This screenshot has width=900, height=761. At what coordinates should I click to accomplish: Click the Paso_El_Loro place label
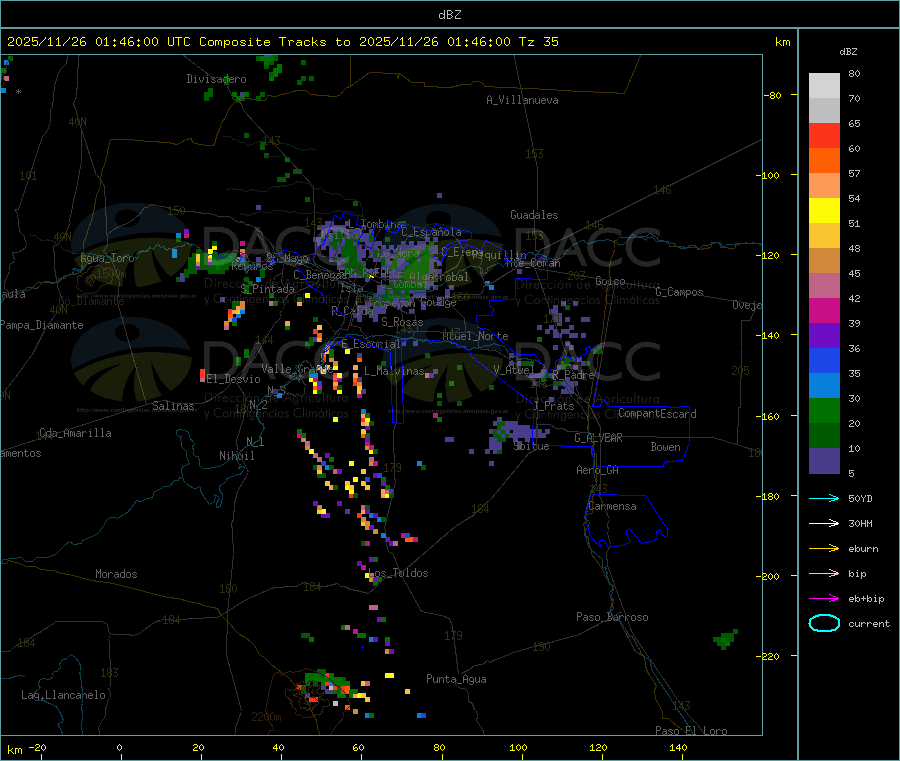(691, 731)
